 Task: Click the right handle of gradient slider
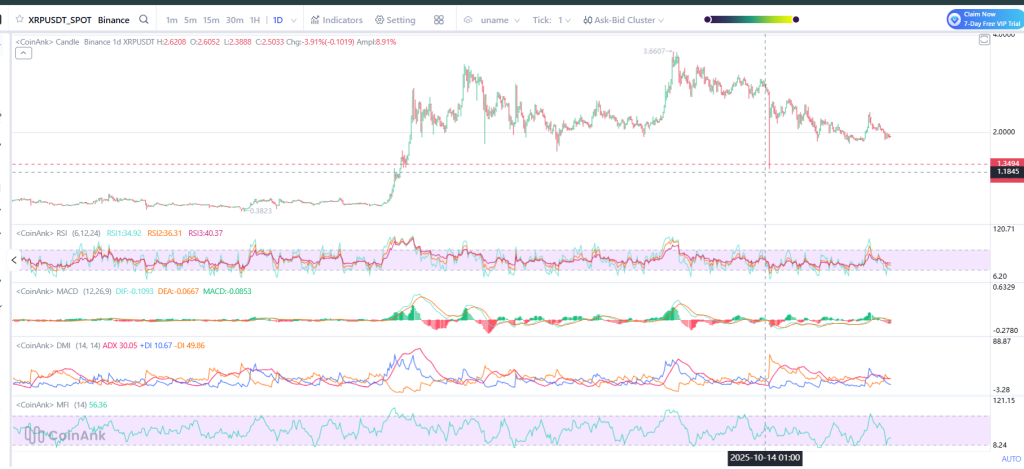click(795, 20)
